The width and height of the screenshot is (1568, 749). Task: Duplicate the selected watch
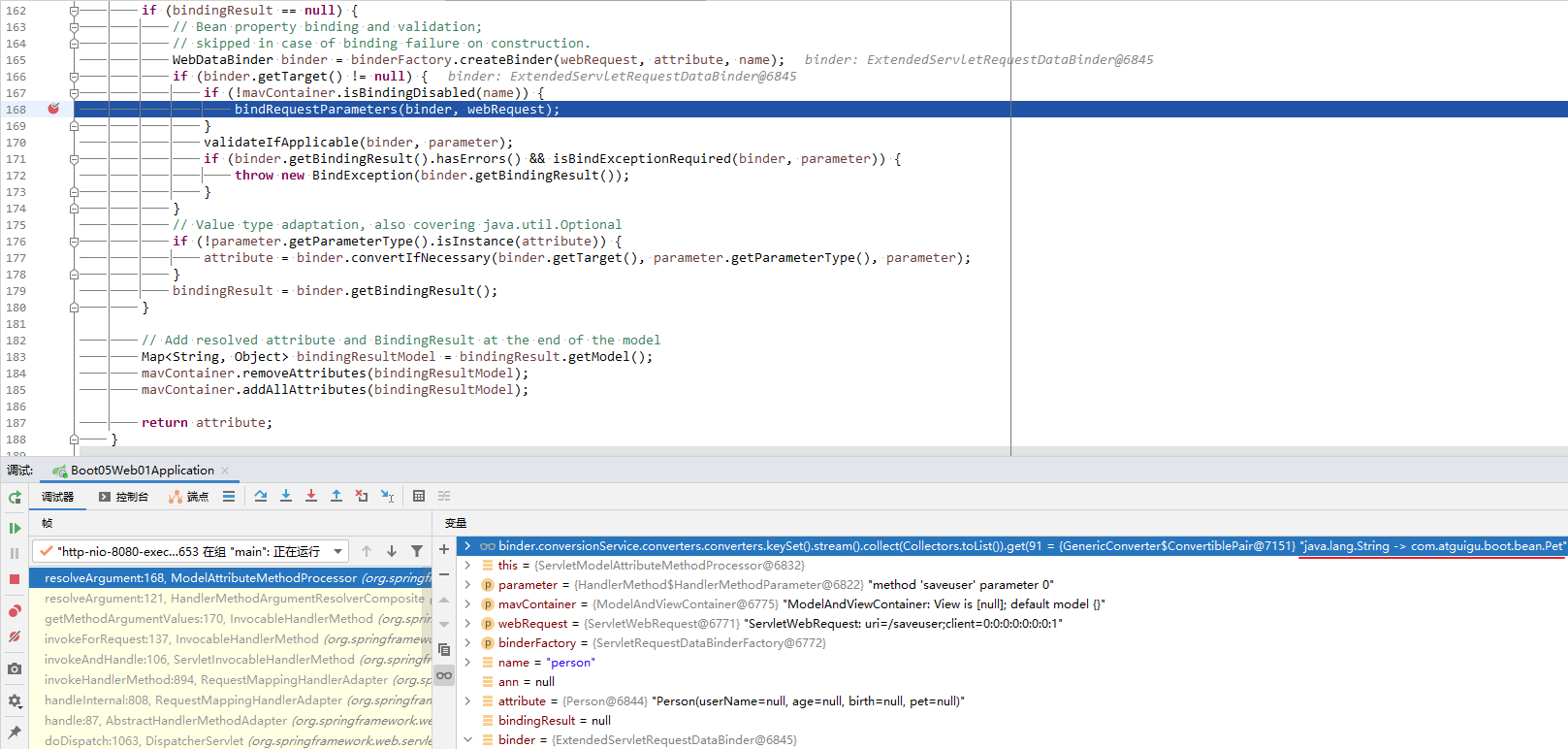pos(444,650)
